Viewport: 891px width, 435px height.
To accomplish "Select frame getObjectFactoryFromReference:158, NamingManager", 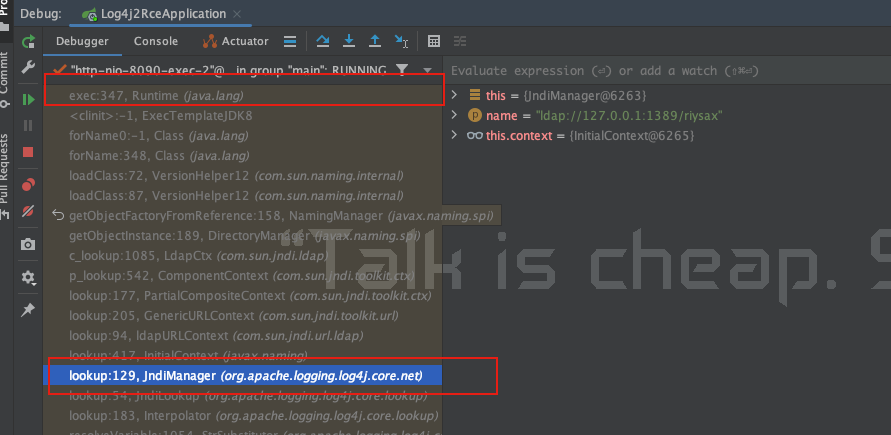I will [273, 216].
